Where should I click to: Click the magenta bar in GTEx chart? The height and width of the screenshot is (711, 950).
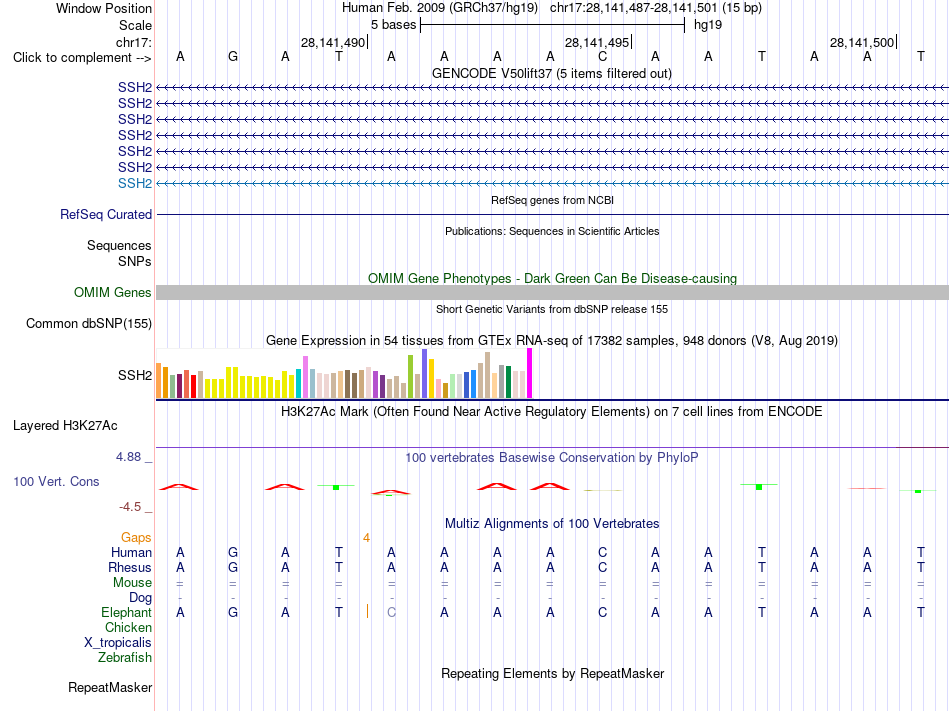pos(530,373)
